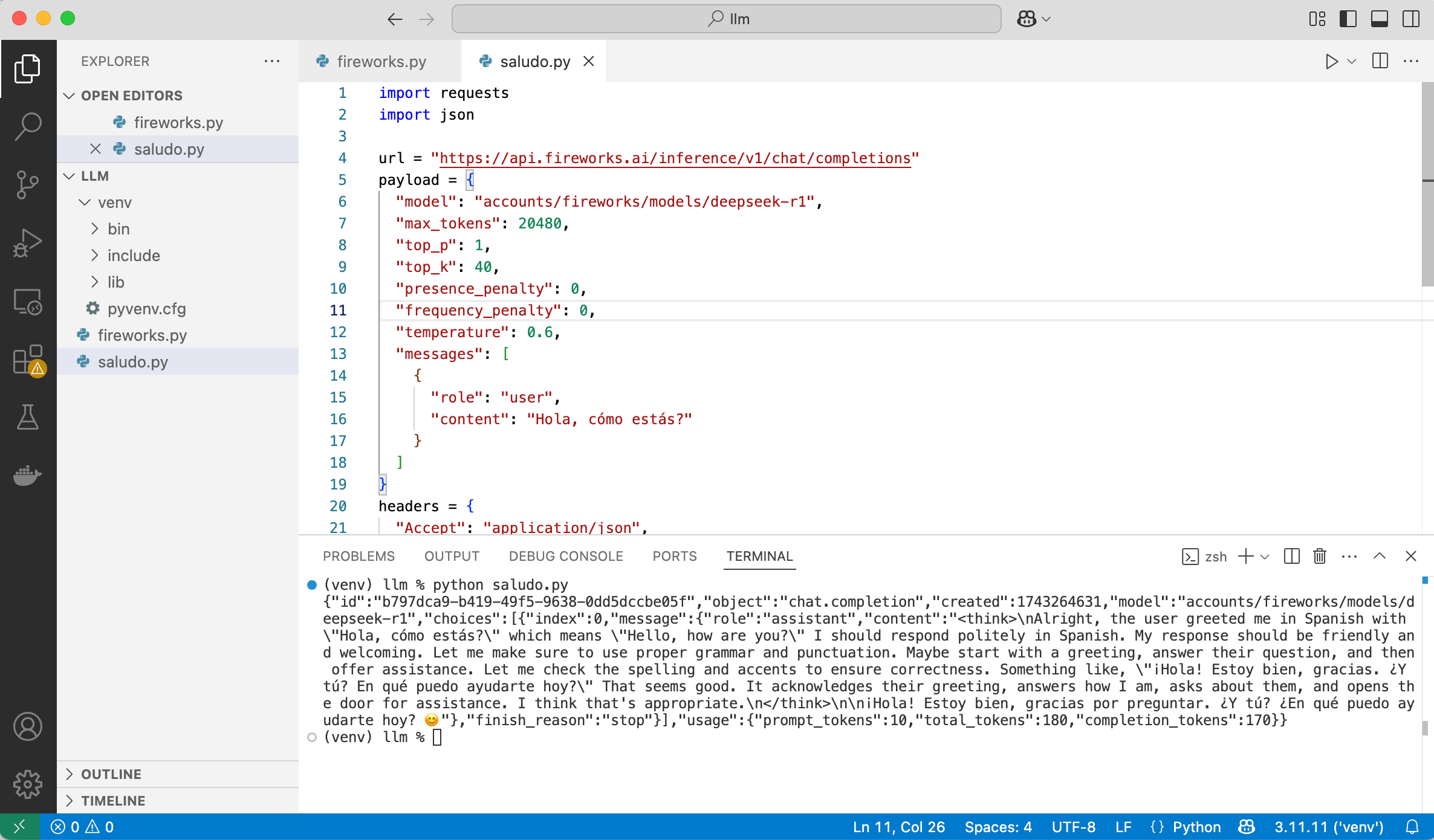
Task: Click the editor vertical scrollbar
Action: 1427,185
